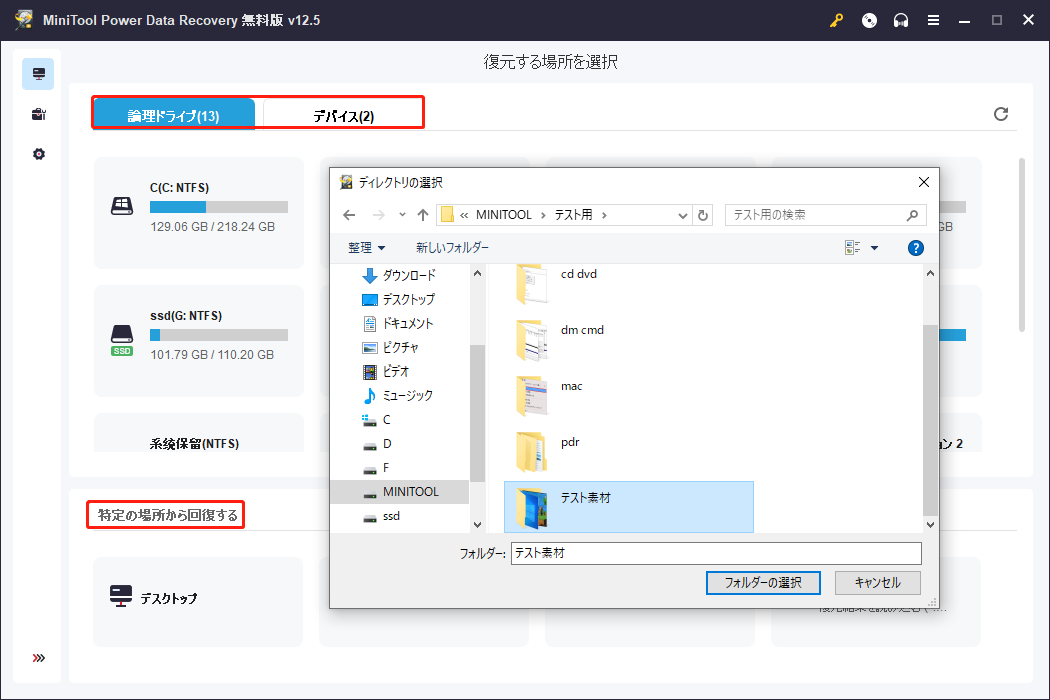Click navigation pane scroll down arrow
The height and width of the screenshot is (700, 1050).
(x=477, y=524)
